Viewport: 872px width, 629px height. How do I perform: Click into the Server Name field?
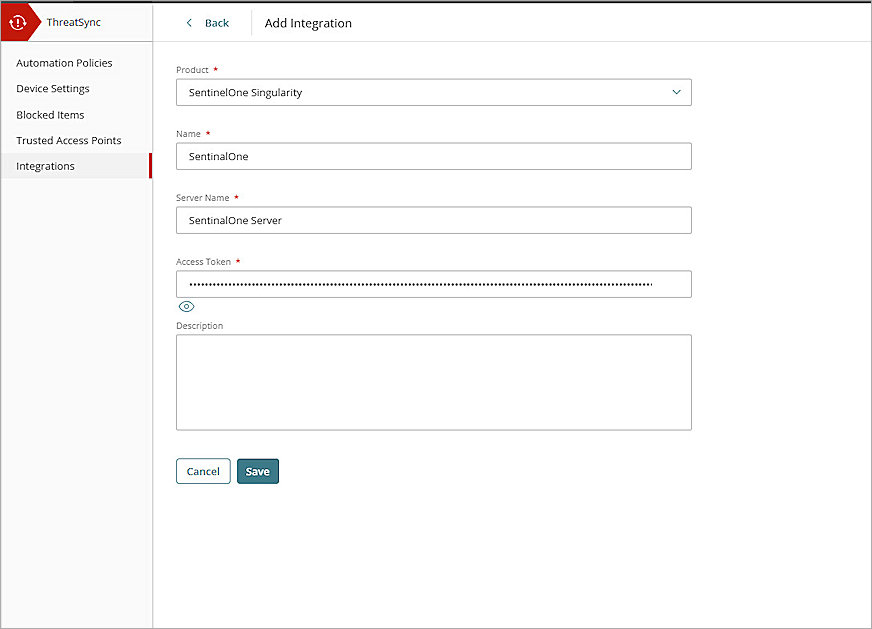click(434, 220)
